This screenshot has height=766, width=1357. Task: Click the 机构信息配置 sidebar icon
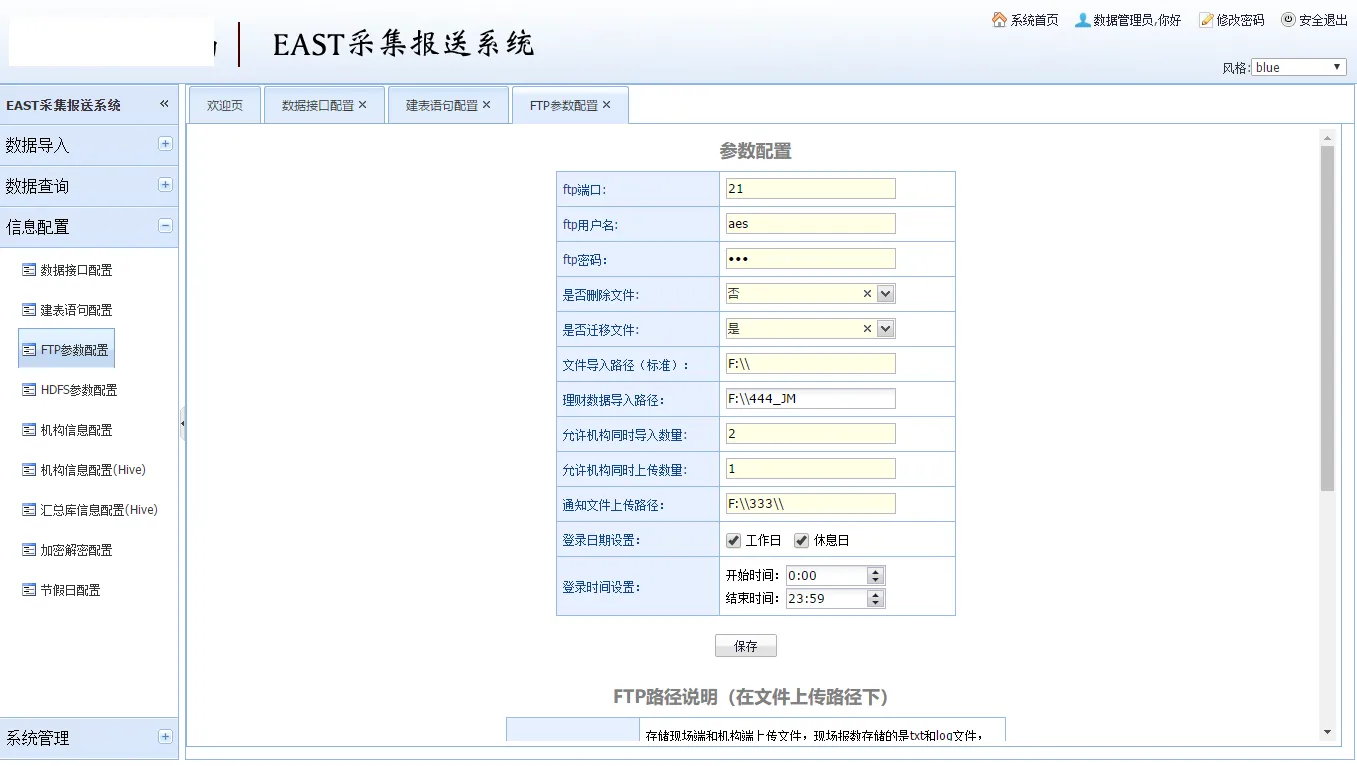(x=29, y=430)
